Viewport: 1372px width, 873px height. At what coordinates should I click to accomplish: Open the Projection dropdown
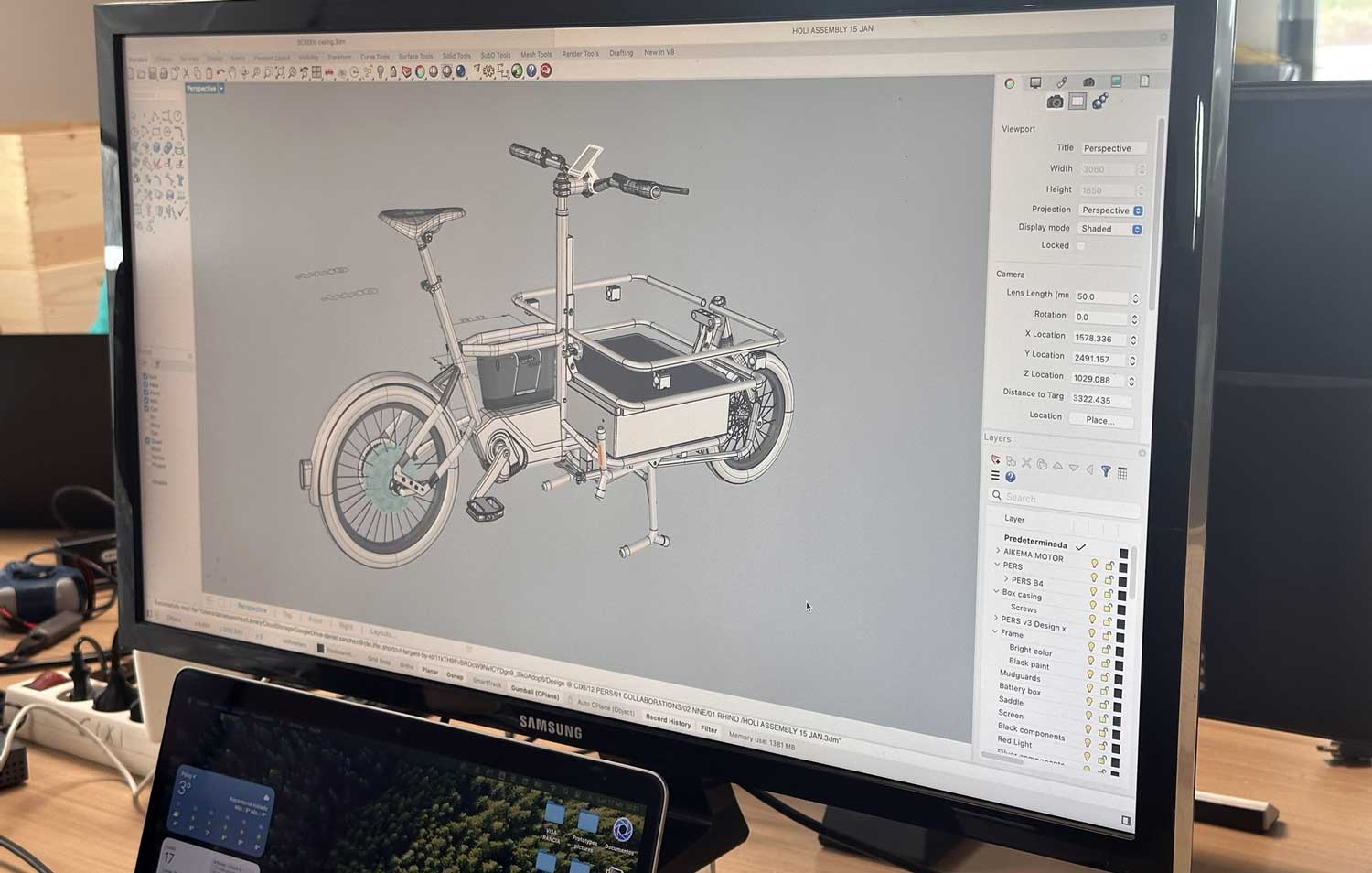(1110, 210)
